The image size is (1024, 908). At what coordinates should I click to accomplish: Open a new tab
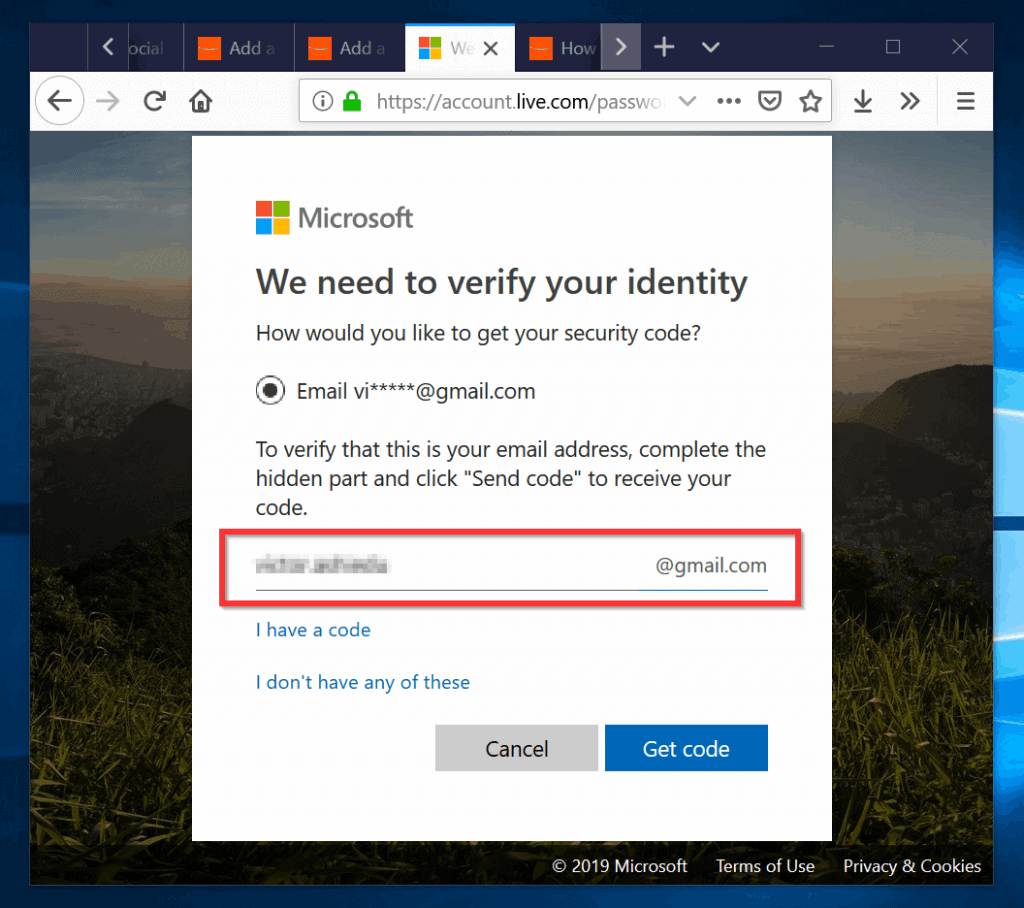pyautogui.click(x=664, y=47)
